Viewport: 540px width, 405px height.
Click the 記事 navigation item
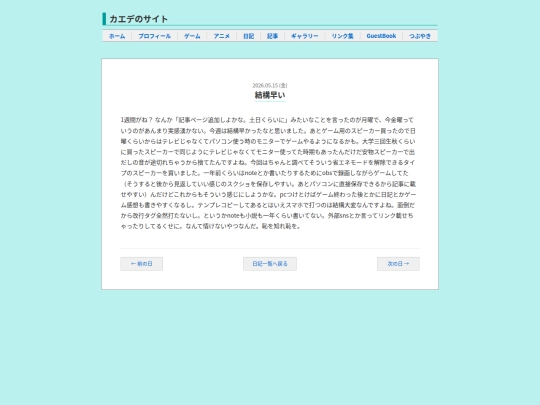(x=272, y=36)
